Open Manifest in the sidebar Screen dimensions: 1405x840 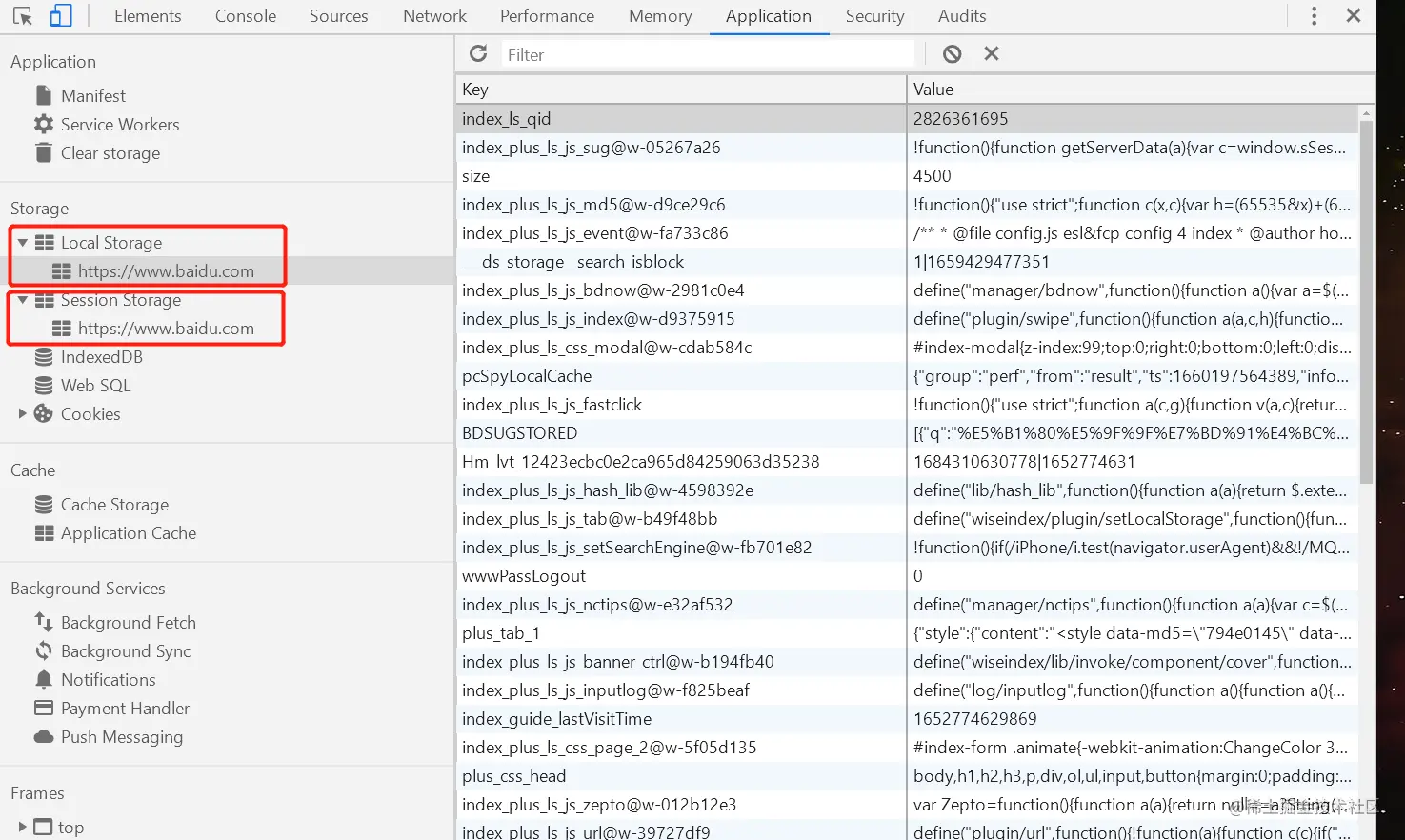tap(93, 95)
